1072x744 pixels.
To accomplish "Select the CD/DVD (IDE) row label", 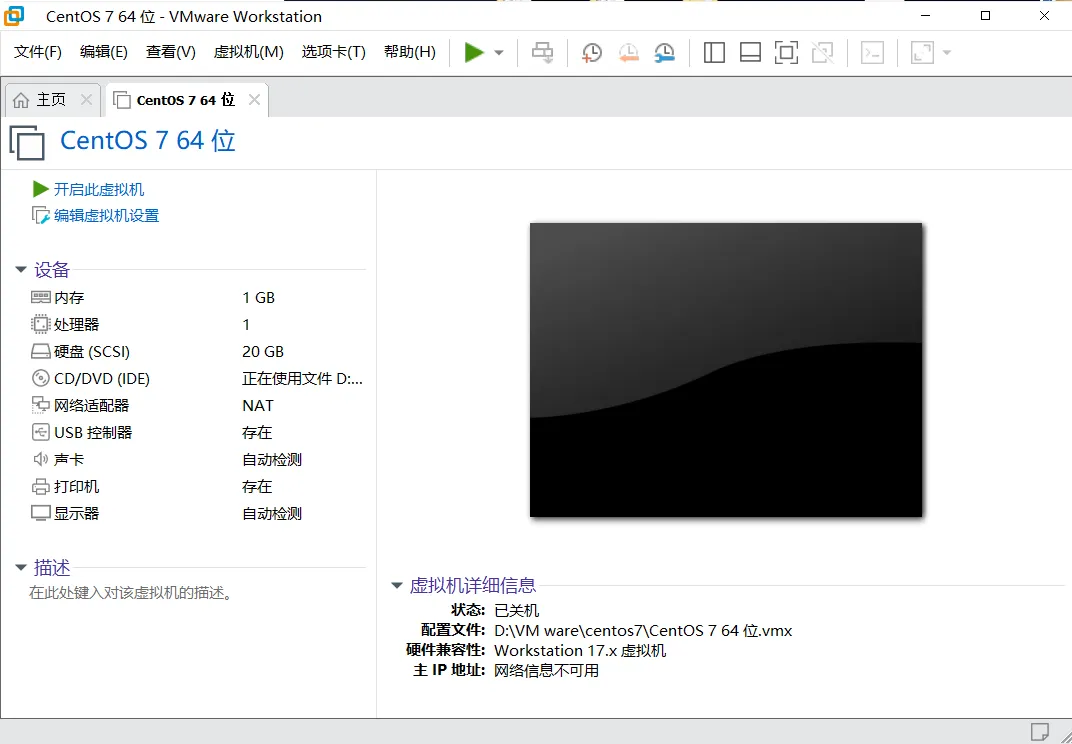I will pyautogui.click(x=102, y=378).
